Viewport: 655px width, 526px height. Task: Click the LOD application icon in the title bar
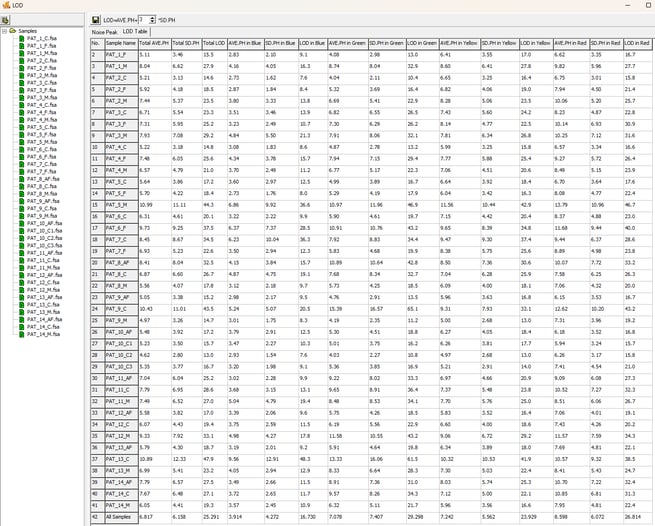[x=6, y=5]
